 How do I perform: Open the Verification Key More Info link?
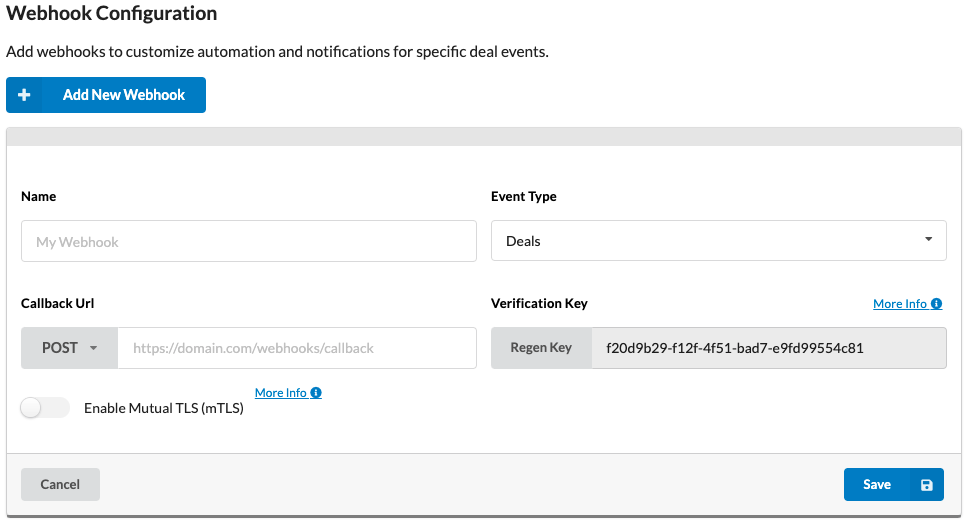click(900, 304)
